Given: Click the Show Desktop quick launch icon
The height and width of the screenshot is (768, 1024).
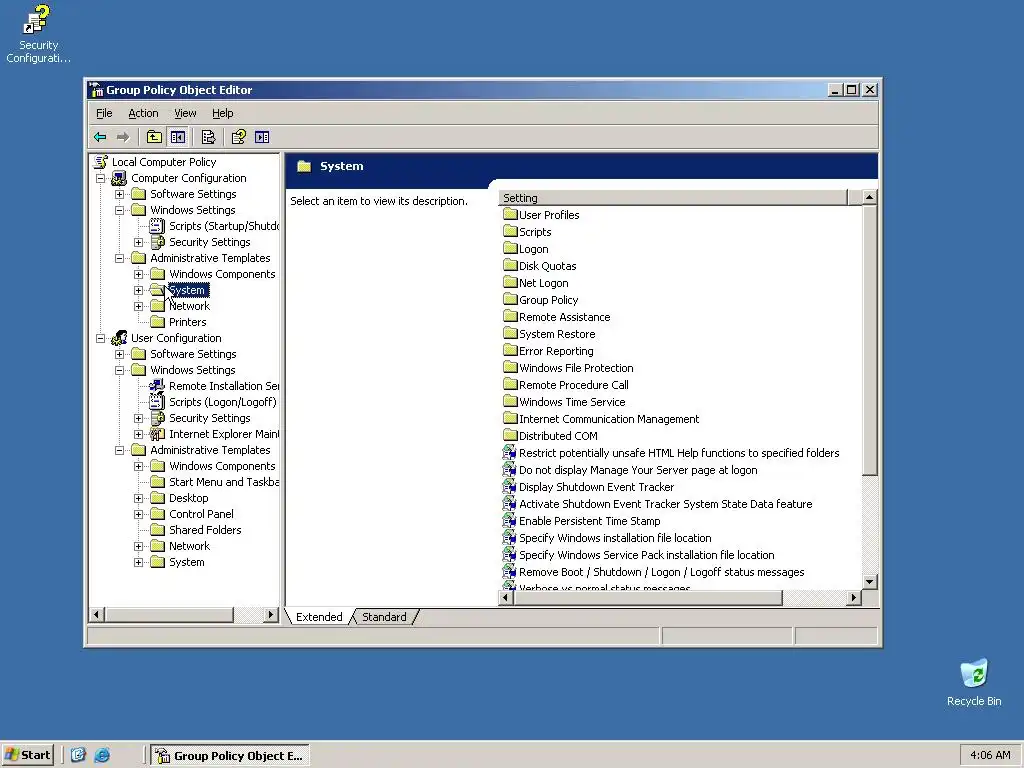Looking at the screenshot, I should (78, 756).
